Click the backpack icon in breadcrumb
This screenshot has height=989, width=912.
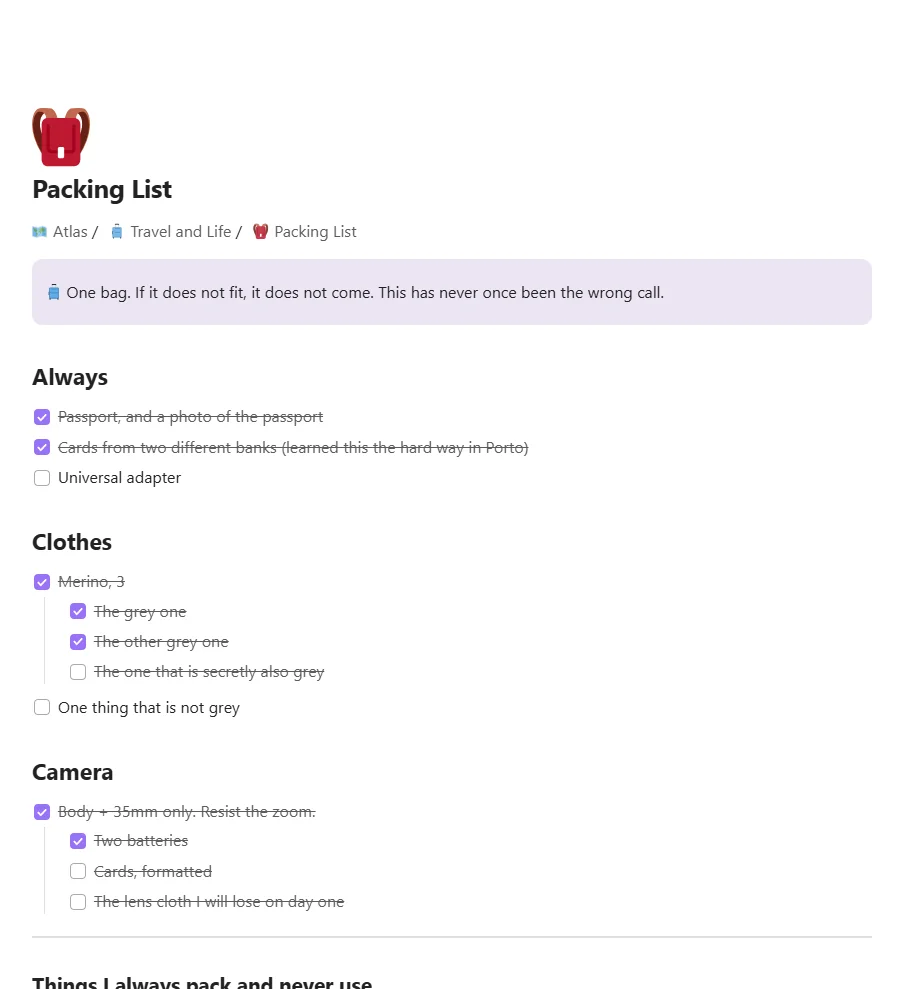pos(260,232)
